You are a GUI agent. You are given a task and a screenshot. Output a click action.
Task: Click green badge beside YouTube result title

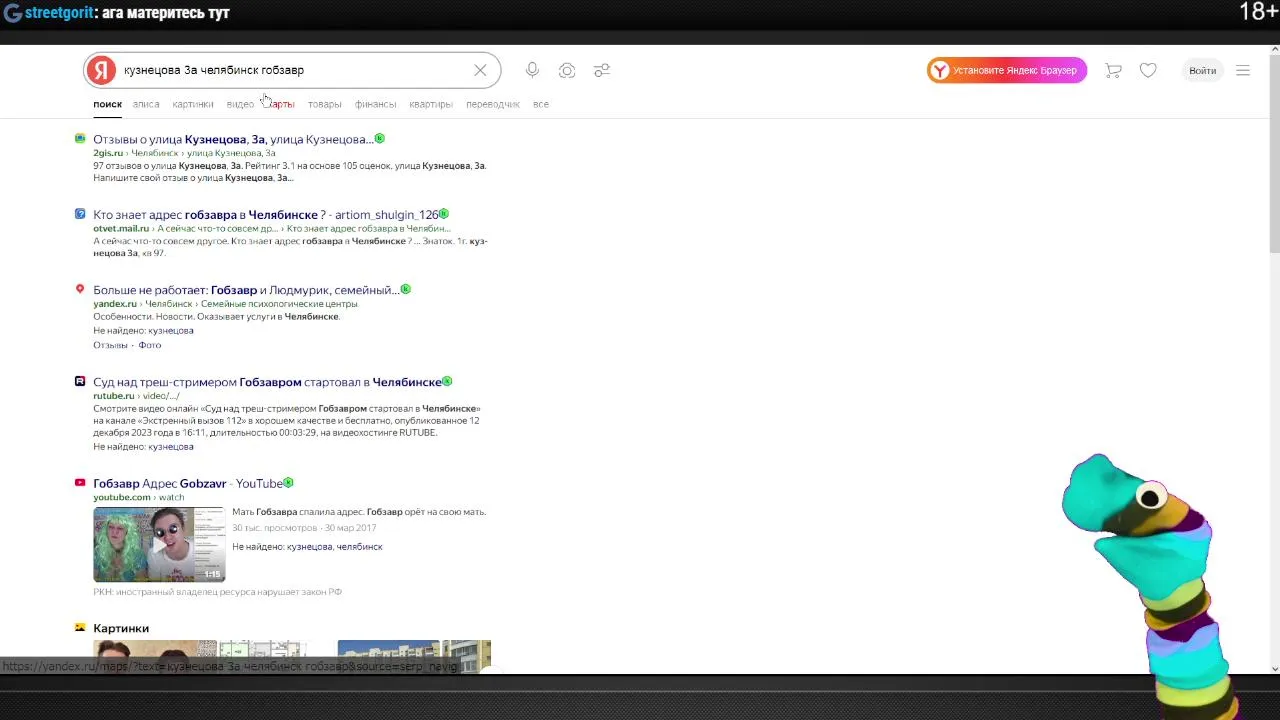(x=288, y=482)
